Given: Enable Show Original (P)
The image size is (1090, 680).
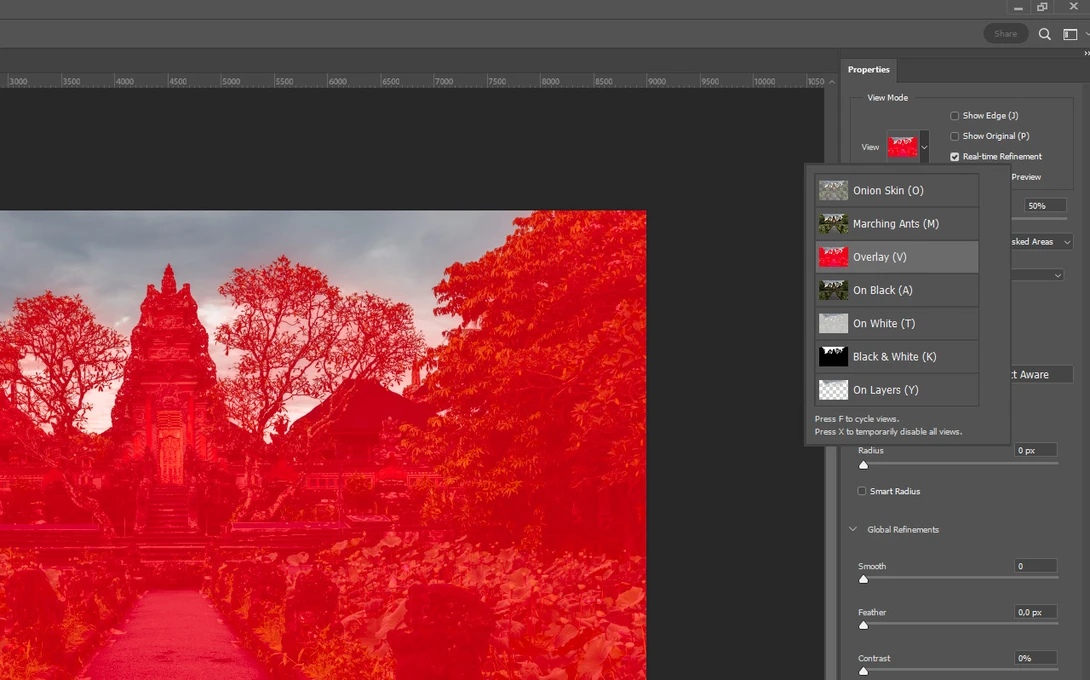Looking at the screenshot, I should 954,136.
